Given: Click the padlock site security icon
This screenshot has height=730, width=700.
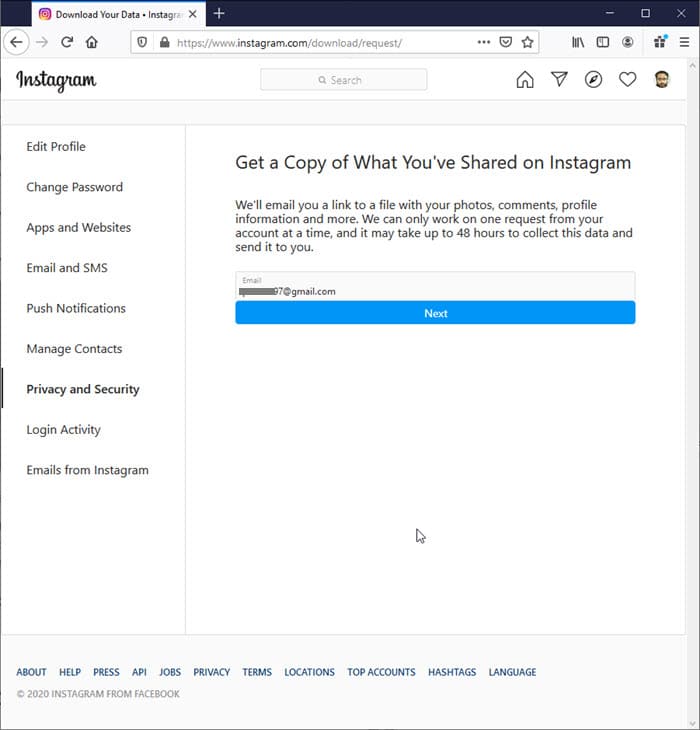Looking at the screenshot, I should tap(164, 42).
